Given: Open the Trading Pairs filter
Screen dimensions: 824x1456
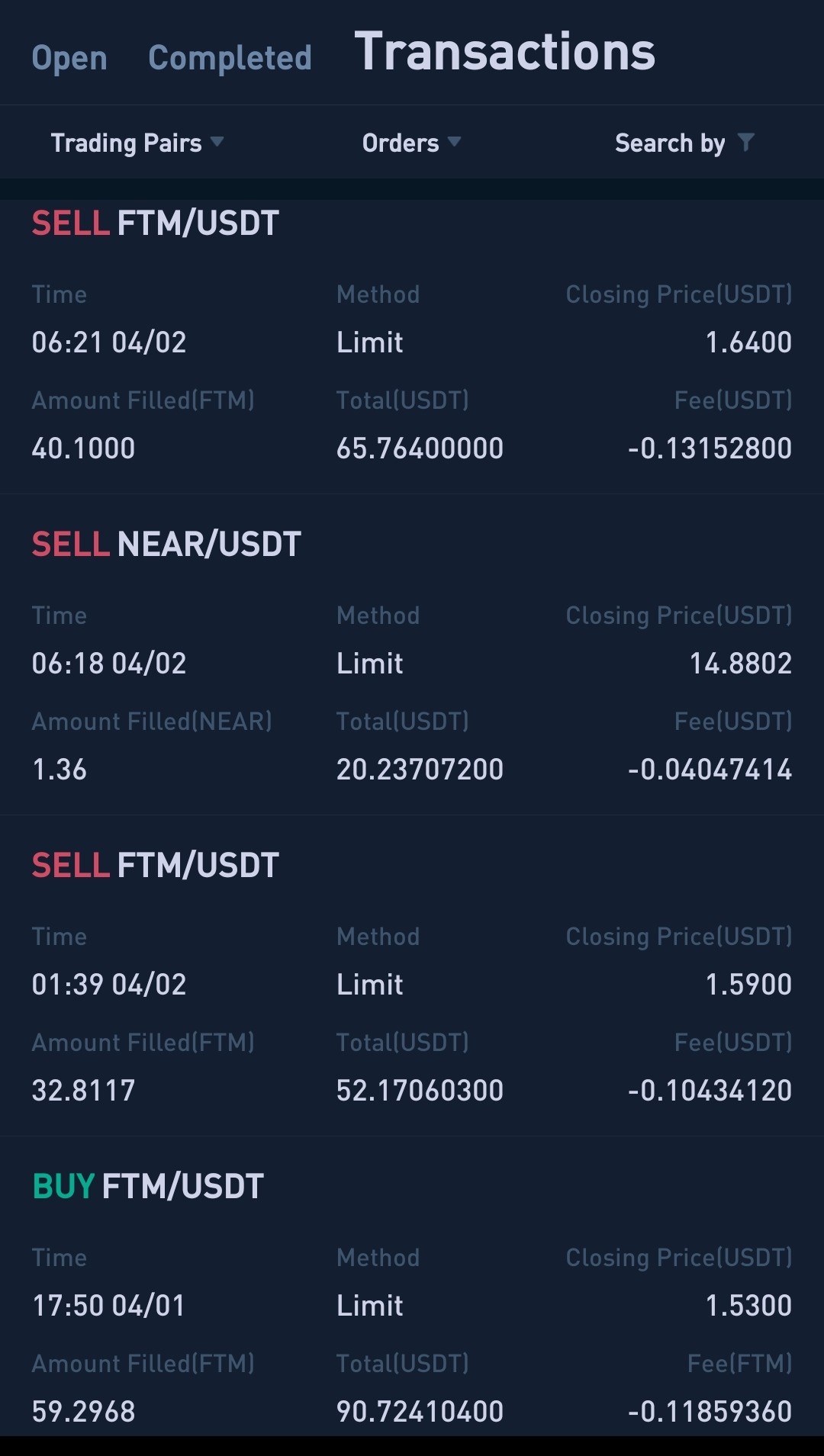Looking at the screenshot, I should (x=137, y=143).
